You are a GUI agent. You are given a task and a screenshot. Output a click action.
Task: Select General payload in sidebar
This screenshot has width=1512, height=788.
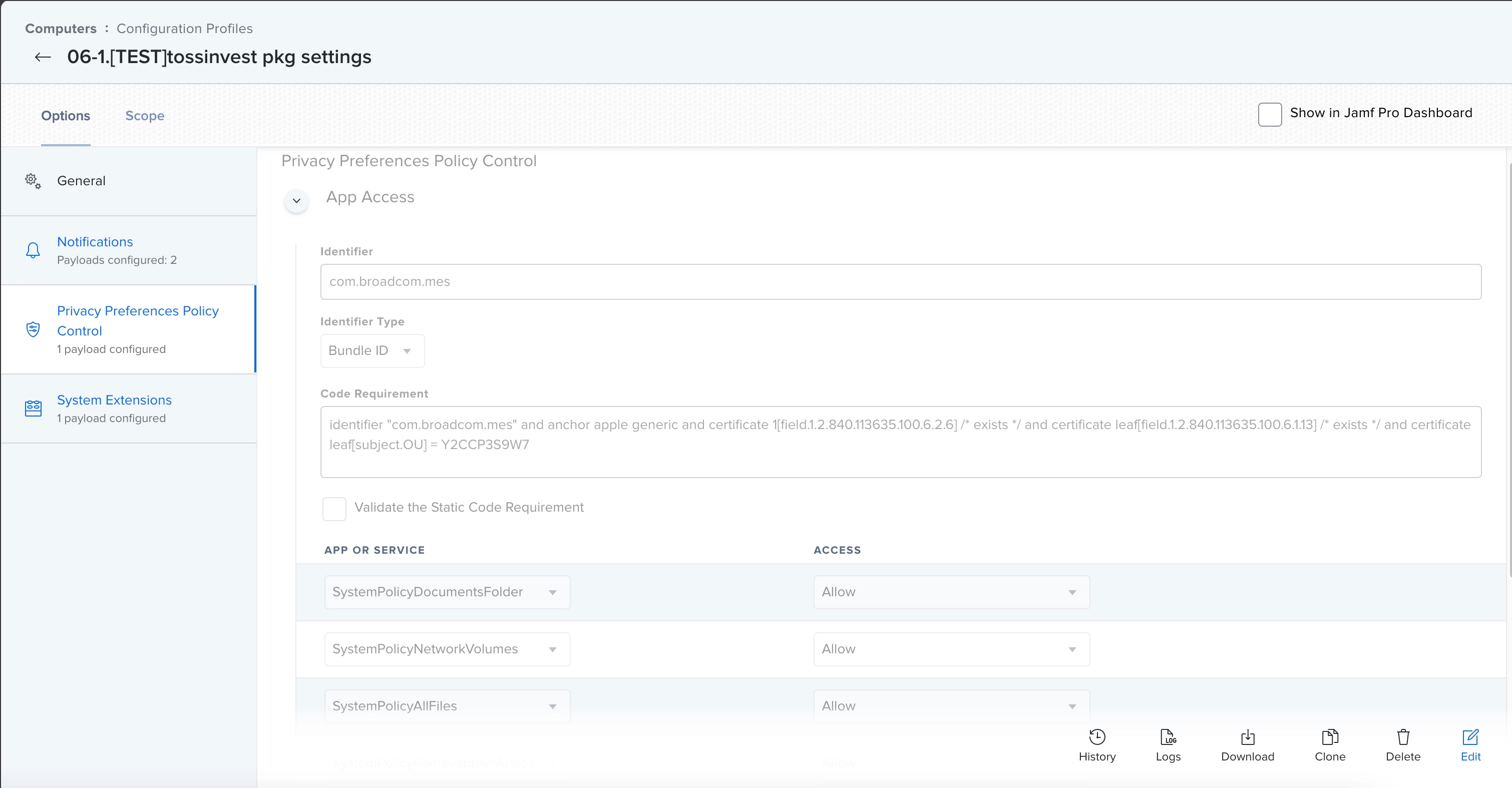[x=129, y=181]
